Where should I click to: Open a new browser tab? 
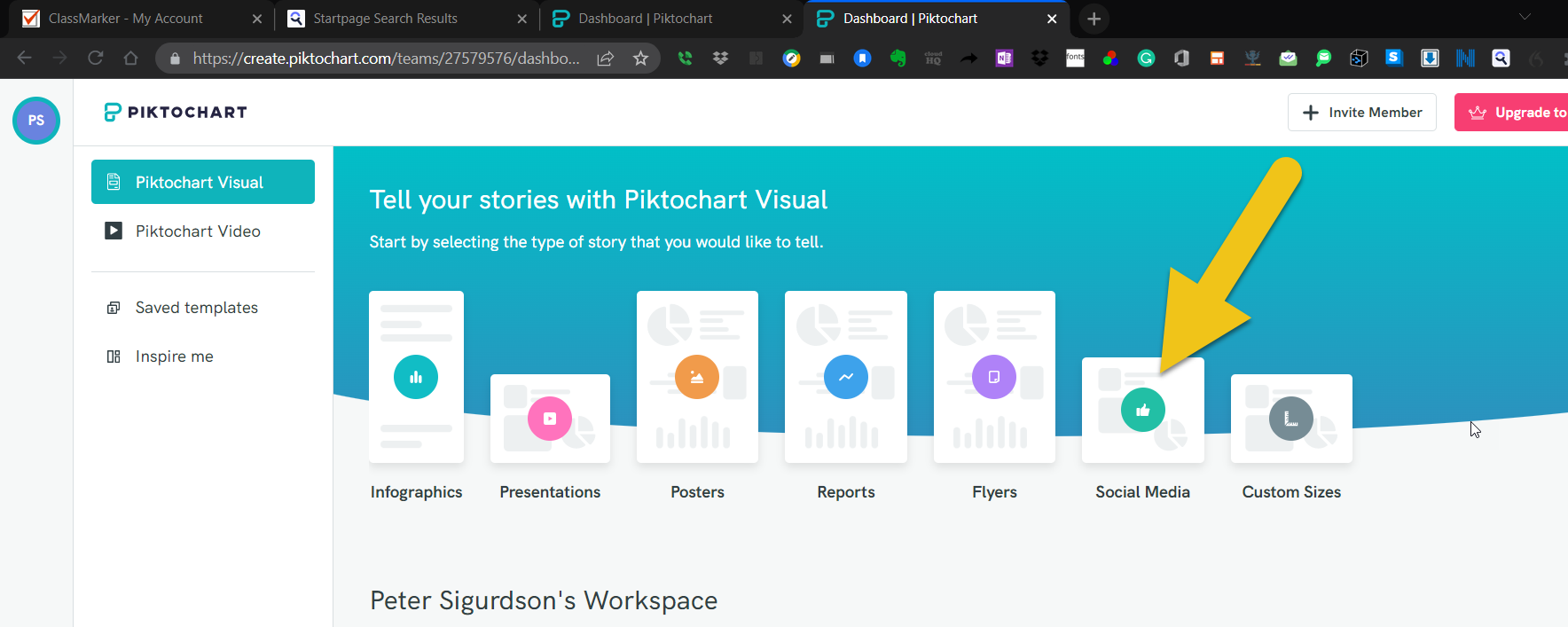[1094, 19]
